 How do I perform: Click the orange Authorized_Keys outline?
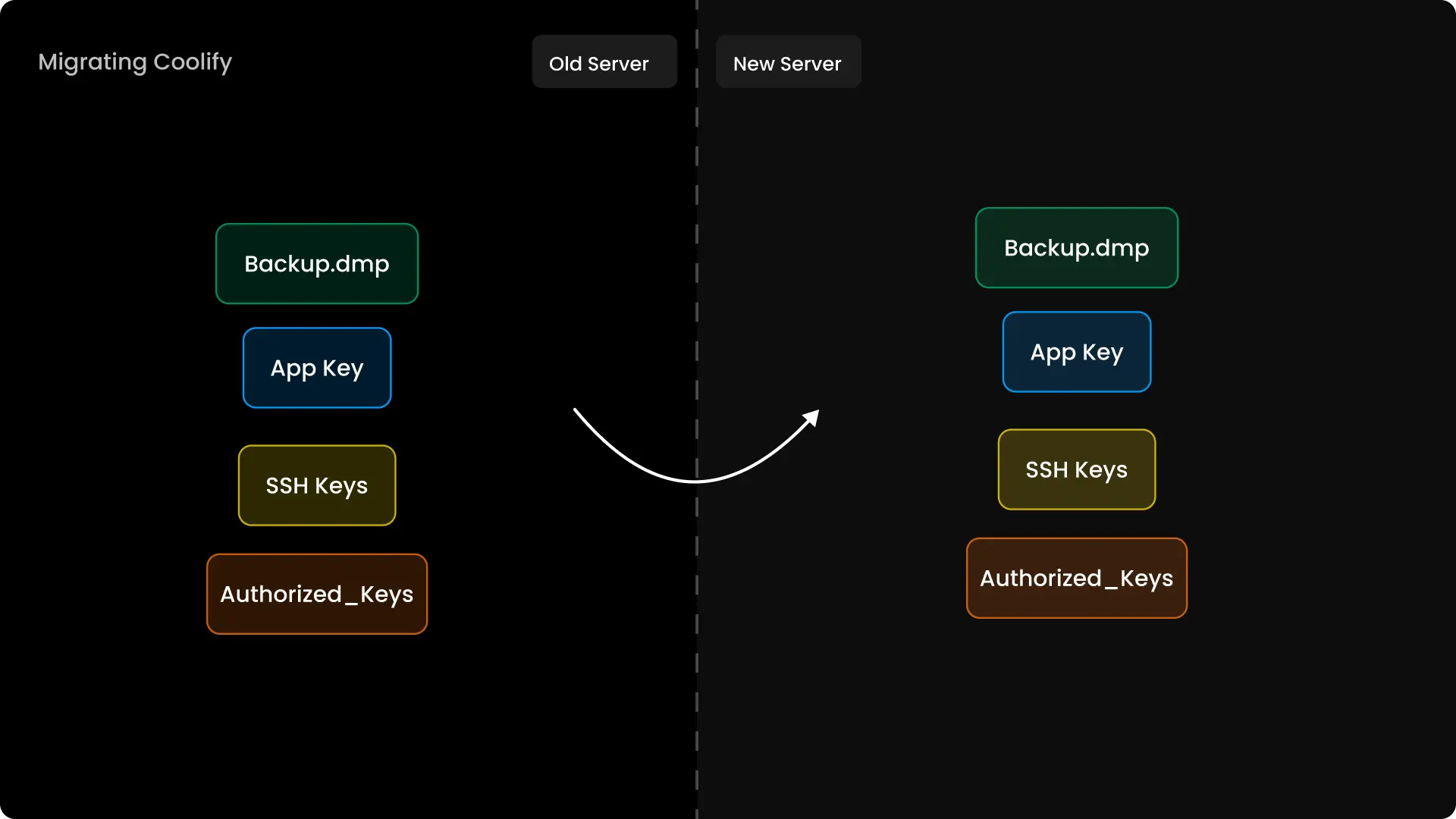316,556
